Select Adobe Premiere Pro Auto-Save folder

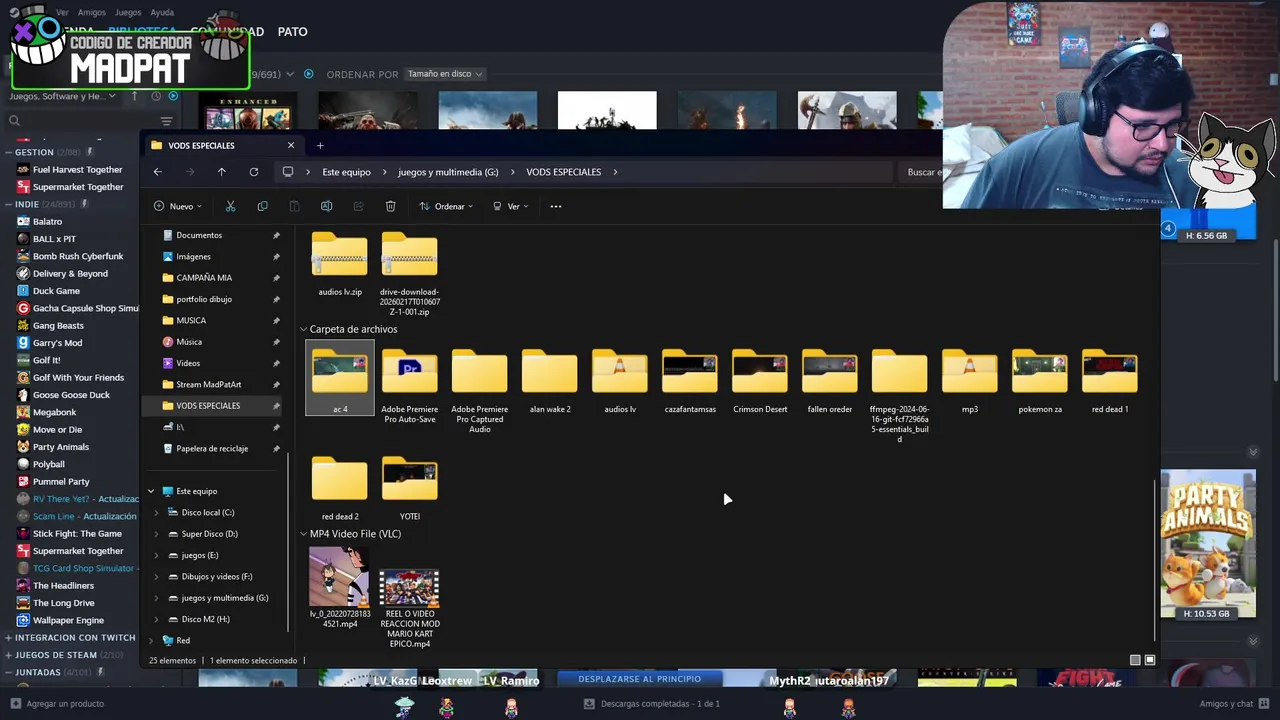410,385
